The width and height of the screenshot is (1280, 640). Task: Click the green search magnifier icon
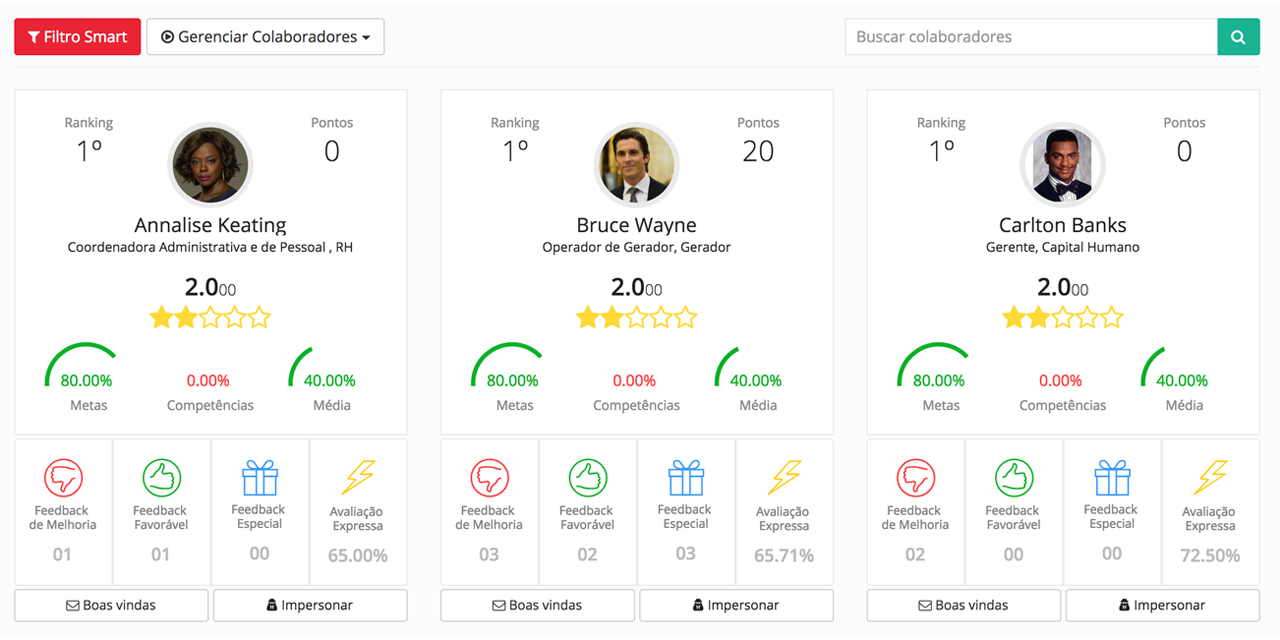[x=1238, y=36]
